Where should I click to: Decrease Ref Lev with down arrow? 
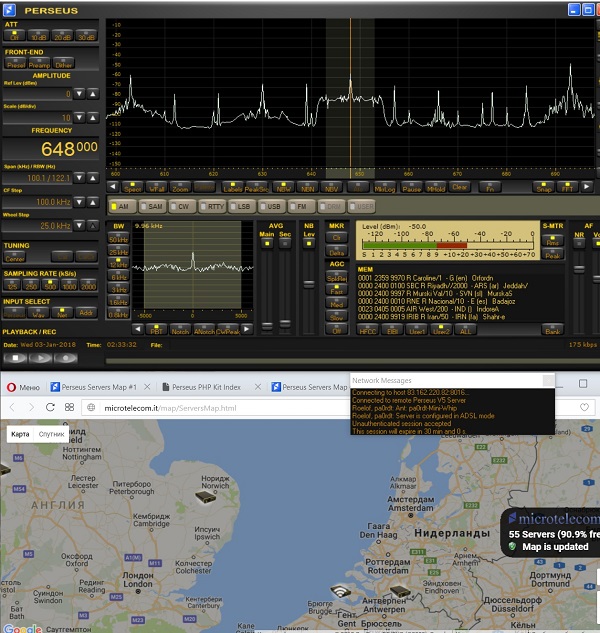80,94
